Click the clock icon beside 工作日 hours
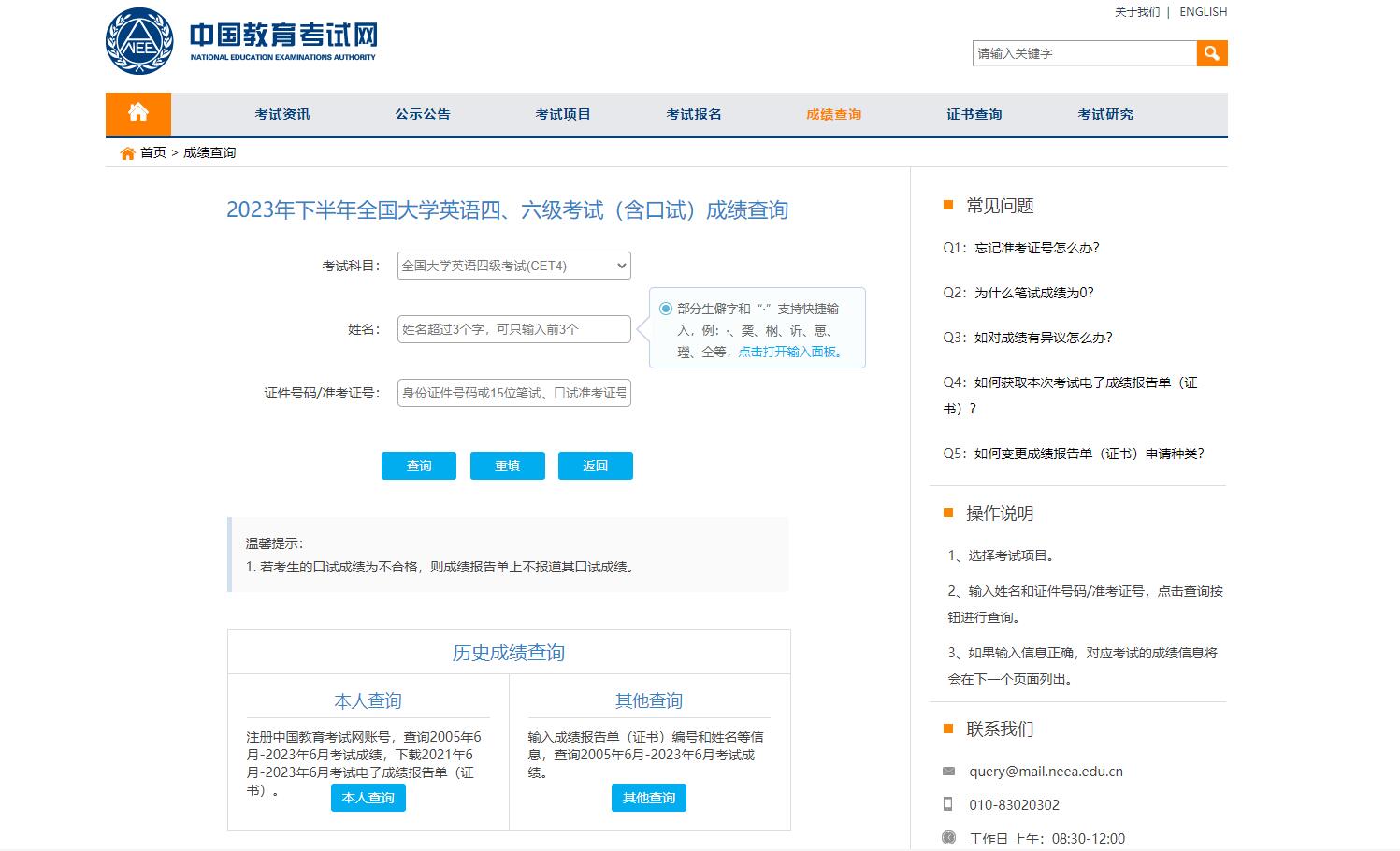The width and height of the screenshot is (1400, 851). tap(948, 837)
